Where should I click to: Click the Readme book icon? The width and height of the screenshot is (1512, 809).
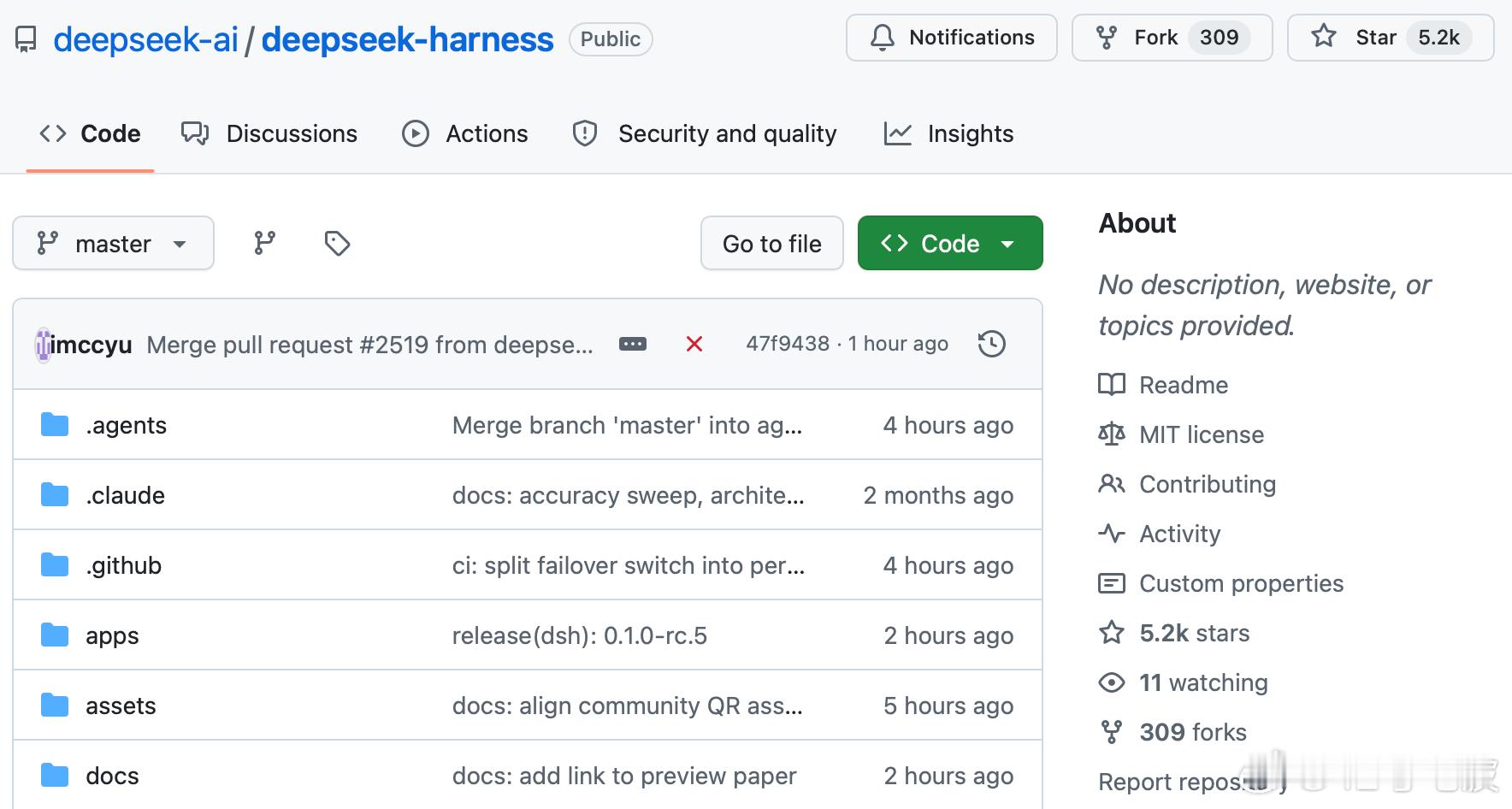pos(1112,385)
